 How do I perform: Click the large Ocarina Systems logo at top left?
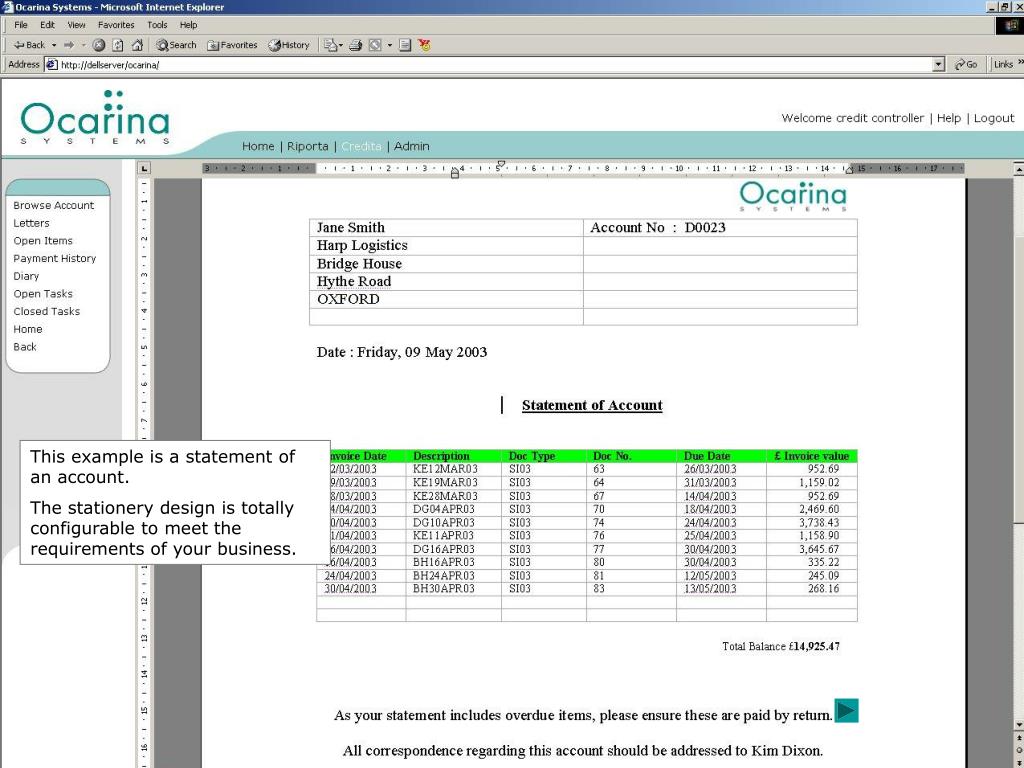pyautogui.click(x=95, y=118)
